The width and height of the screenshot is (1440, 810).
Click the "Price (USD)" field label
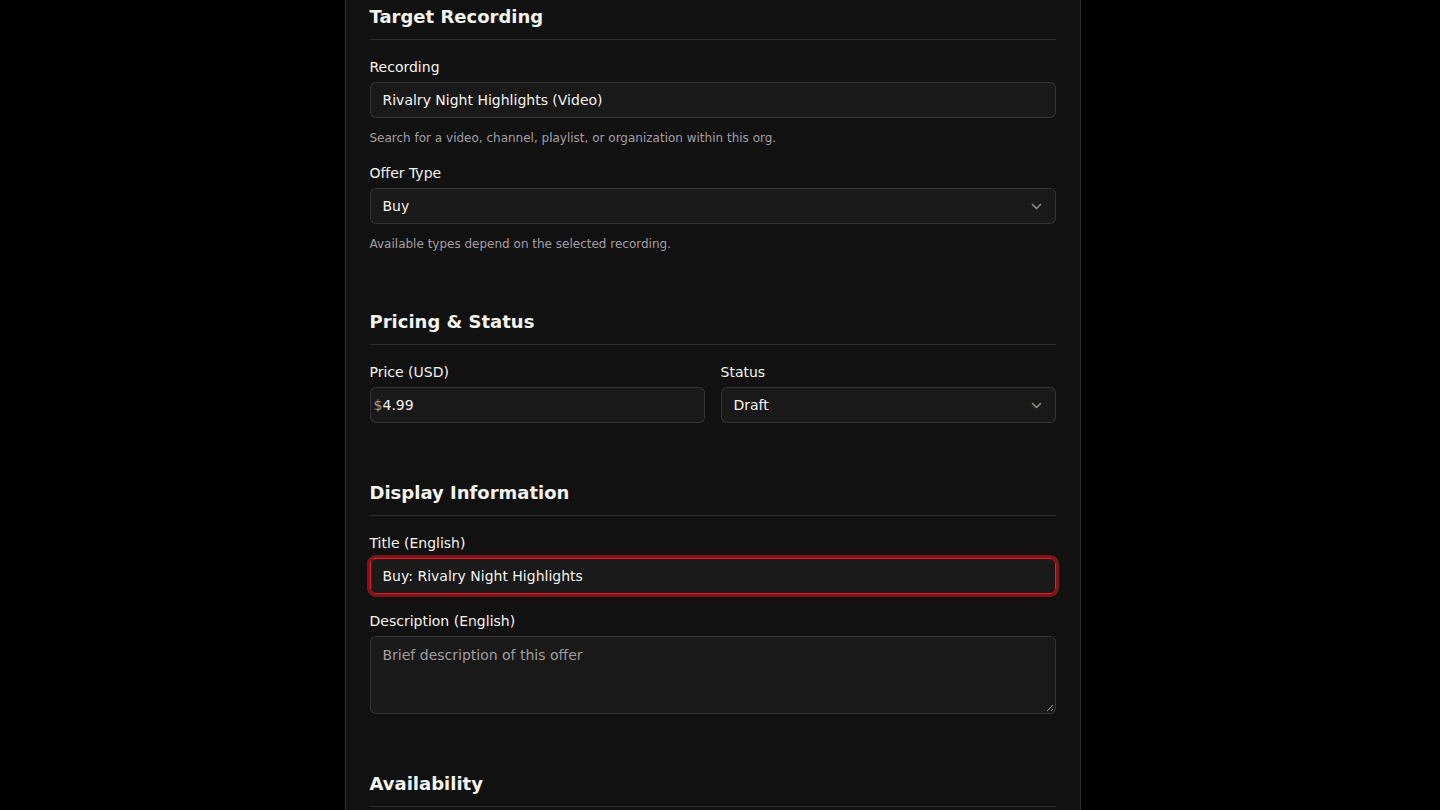tap(409, 372)
